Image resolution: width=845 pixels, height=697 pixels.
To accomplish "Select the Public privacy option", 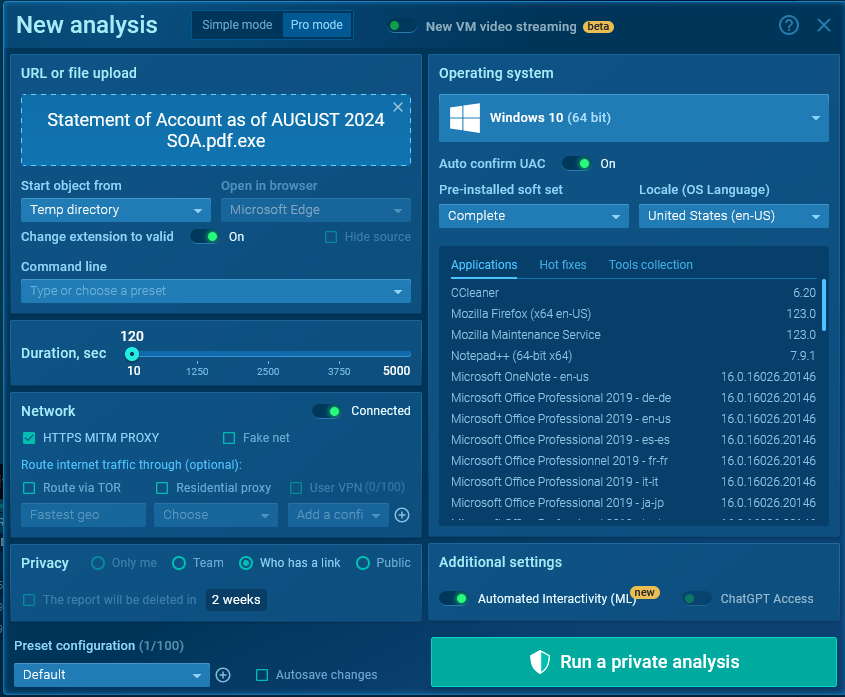I will click(363, 563).
